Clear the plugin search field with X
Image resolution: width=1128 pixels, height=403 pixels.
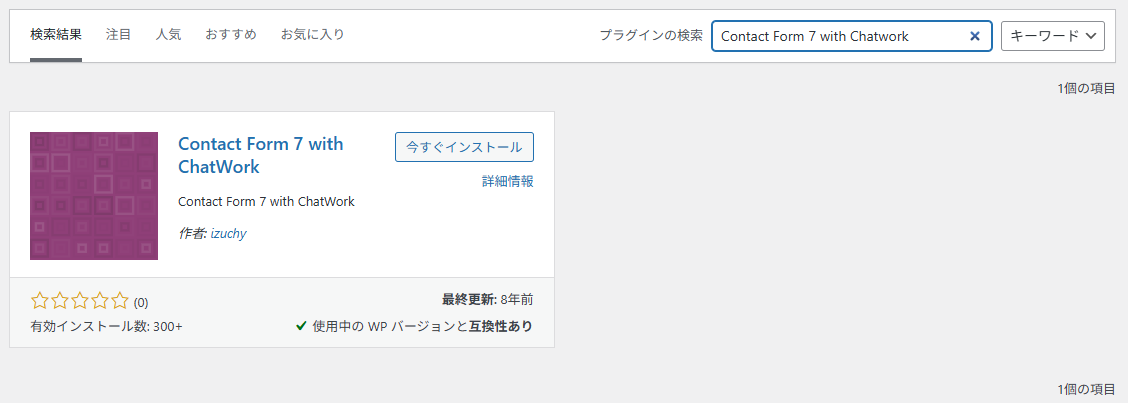pos(975,36)
